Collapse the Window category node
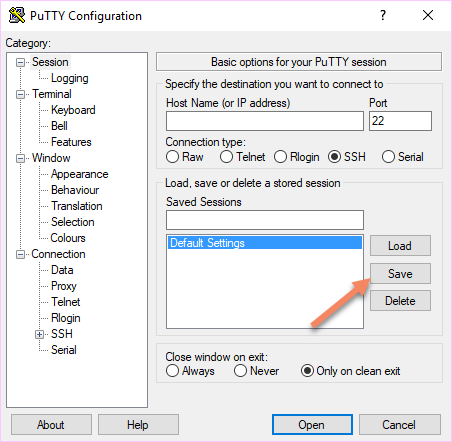 click(x=21, y=158)
